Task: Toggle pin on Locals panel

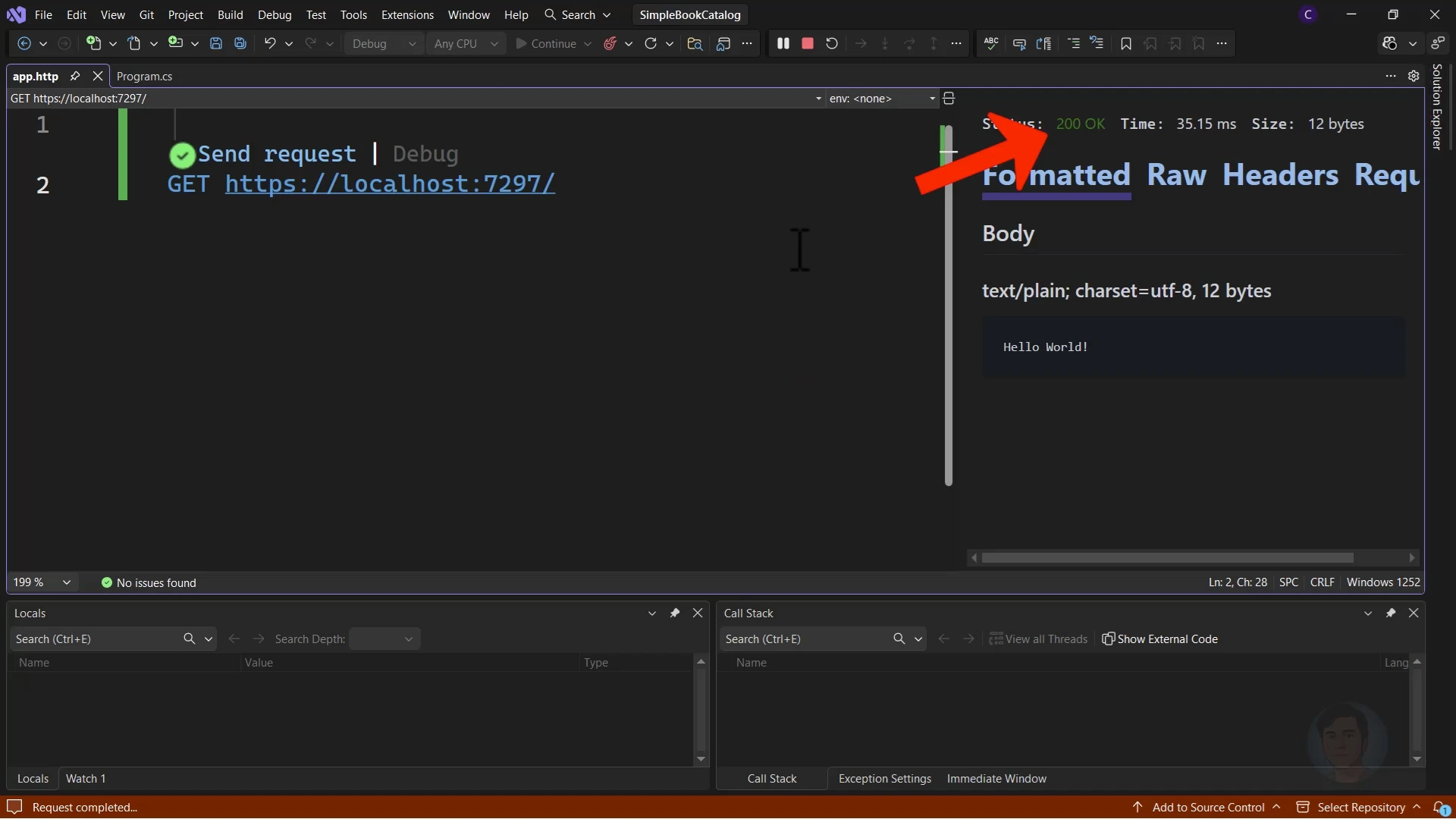Action: point(675,613)
